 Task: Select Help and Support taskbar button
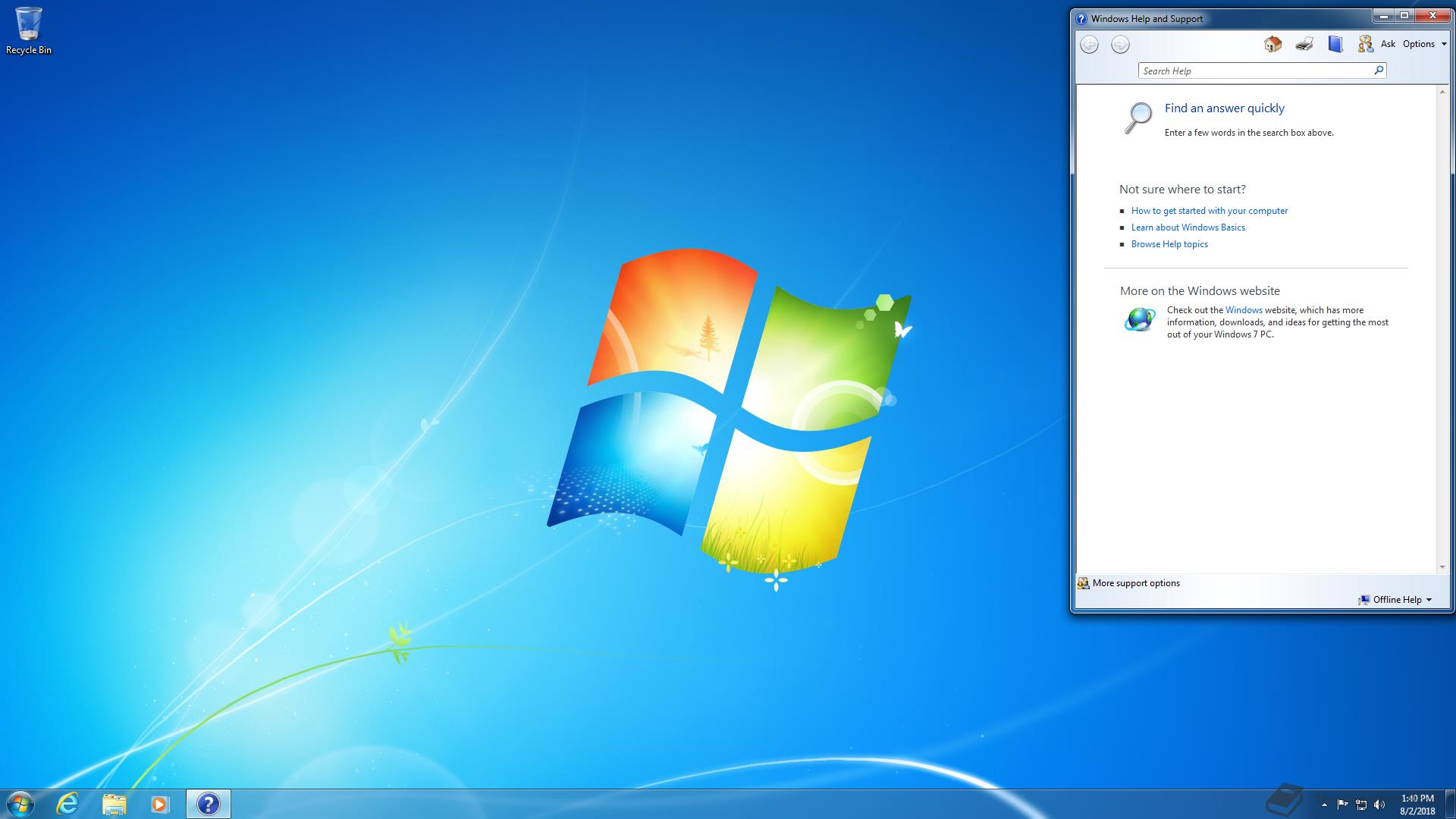coord(208,804)
